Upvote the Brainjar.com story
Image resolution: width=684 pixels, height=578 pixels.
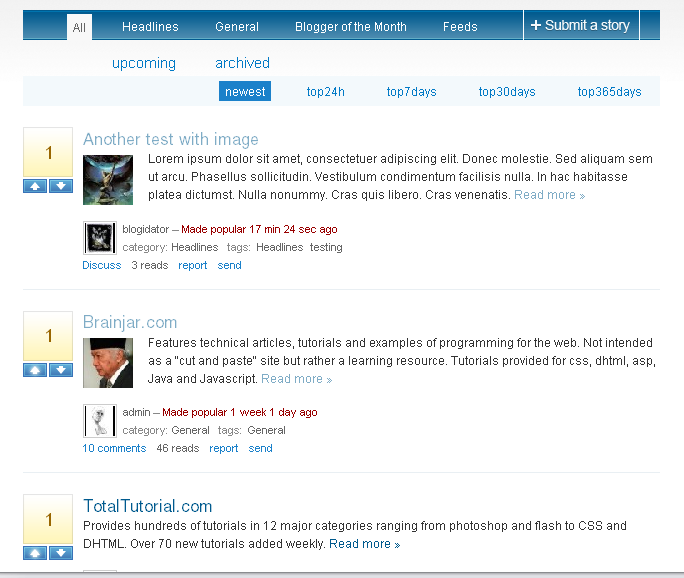coord(35,370)
